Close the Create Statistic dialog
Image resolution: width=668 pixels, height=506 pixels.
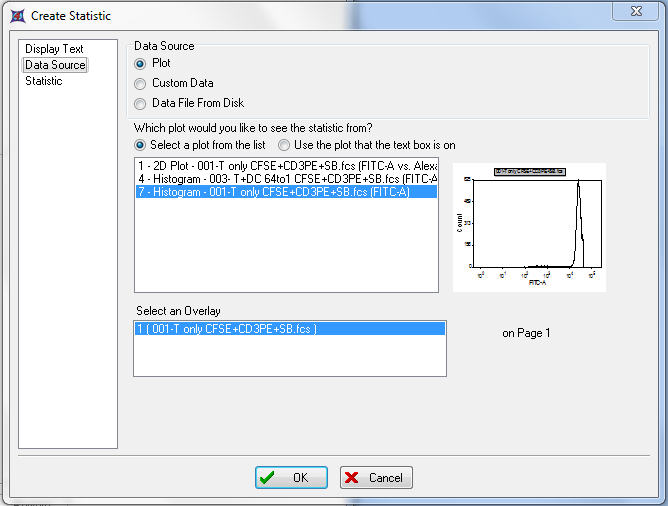pos(636,11)
